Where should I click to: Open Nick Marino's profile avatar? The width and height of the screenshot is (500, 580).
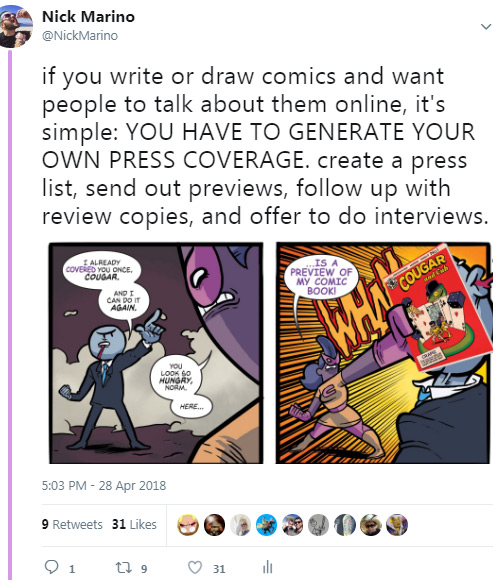[x=15, y=26]
